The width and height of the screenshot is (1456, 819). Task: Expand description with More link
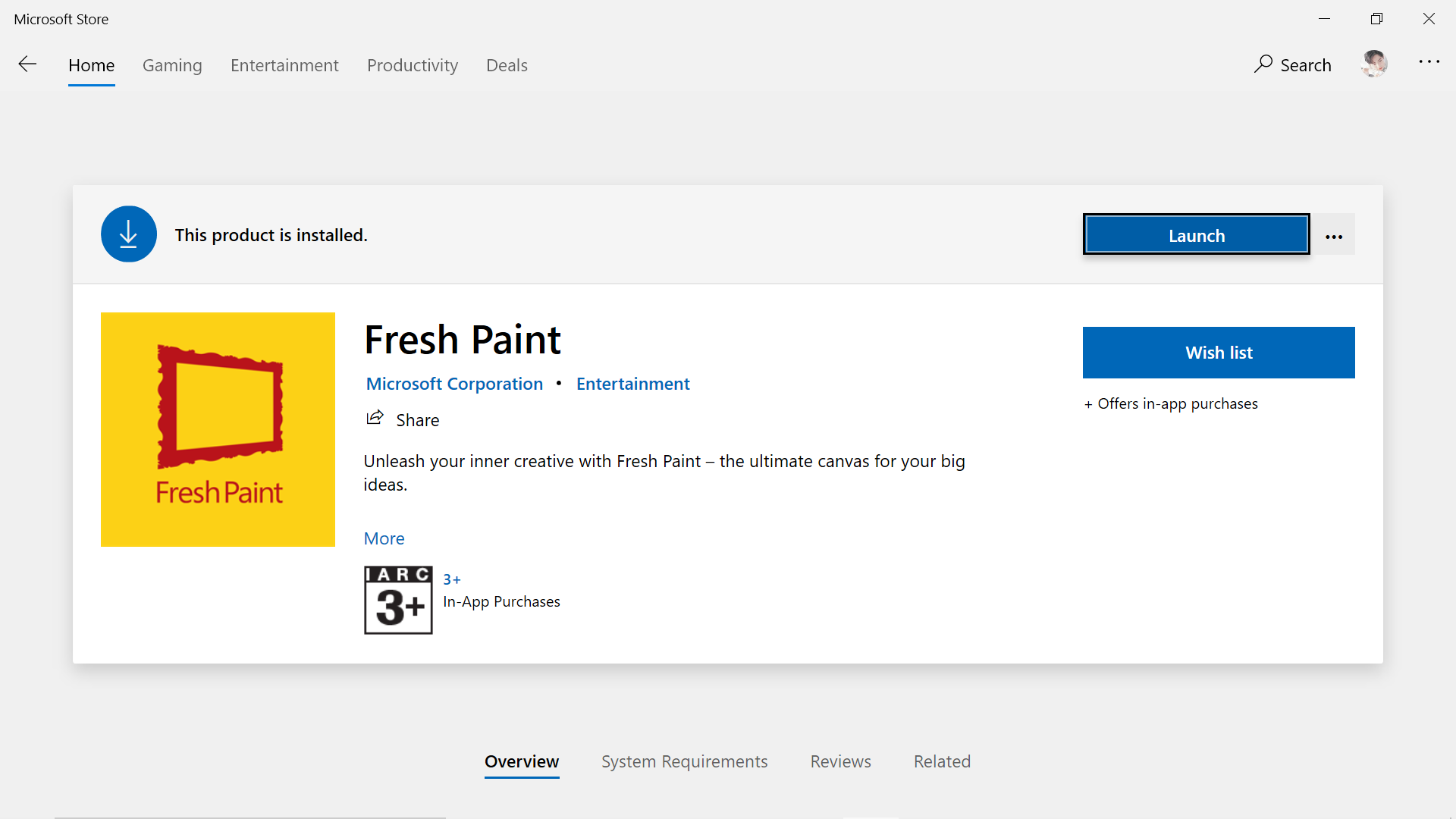(x=384, y=538)
